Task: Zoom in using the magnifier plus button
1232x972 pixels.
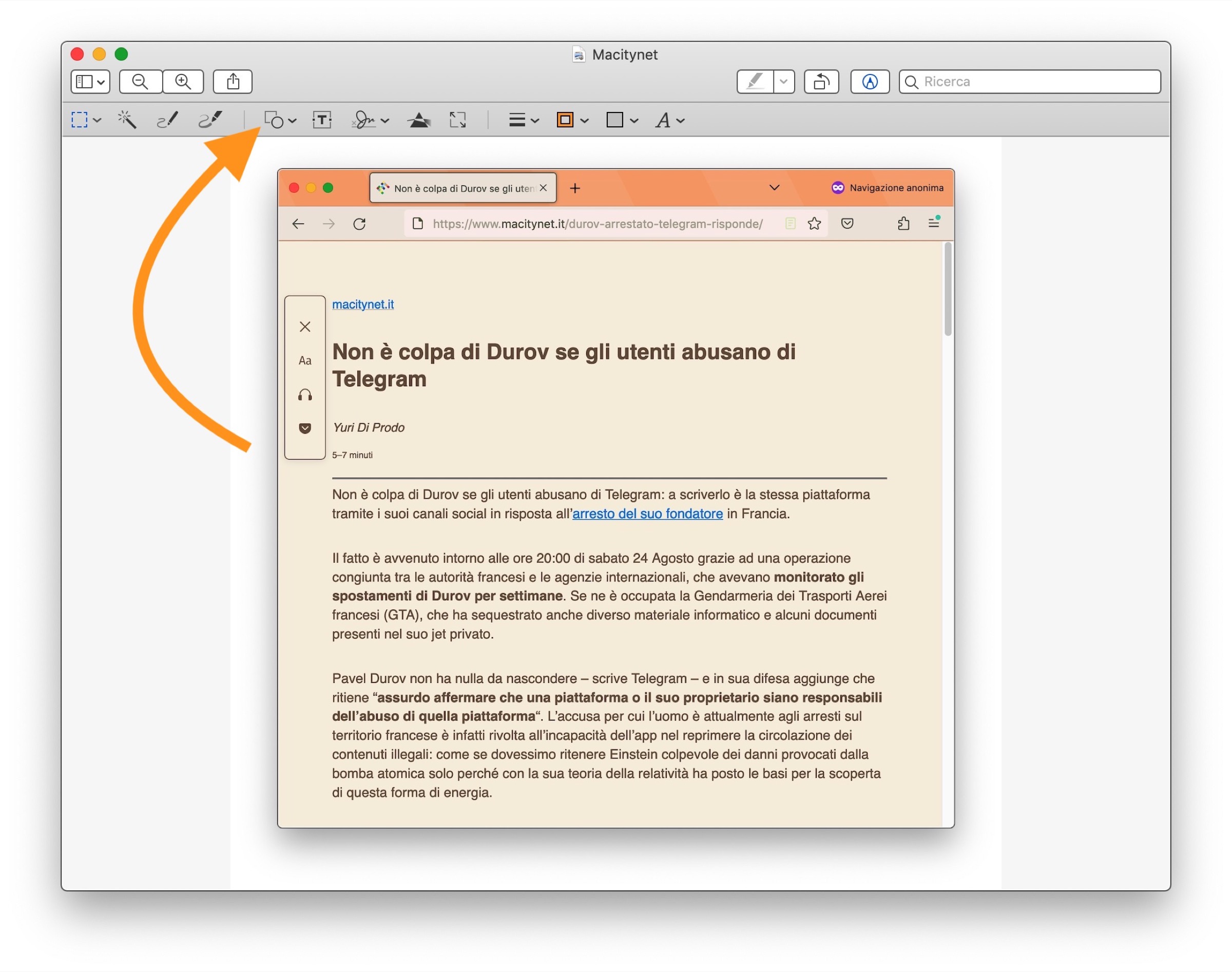Action: (183, 81)
